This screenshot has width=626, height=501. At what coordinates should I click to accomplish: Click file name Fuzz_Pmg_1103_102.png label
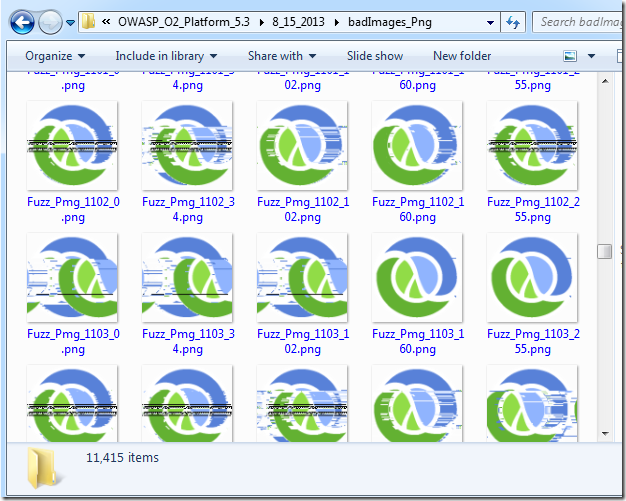pyautogui.click(x=303, y=341)
